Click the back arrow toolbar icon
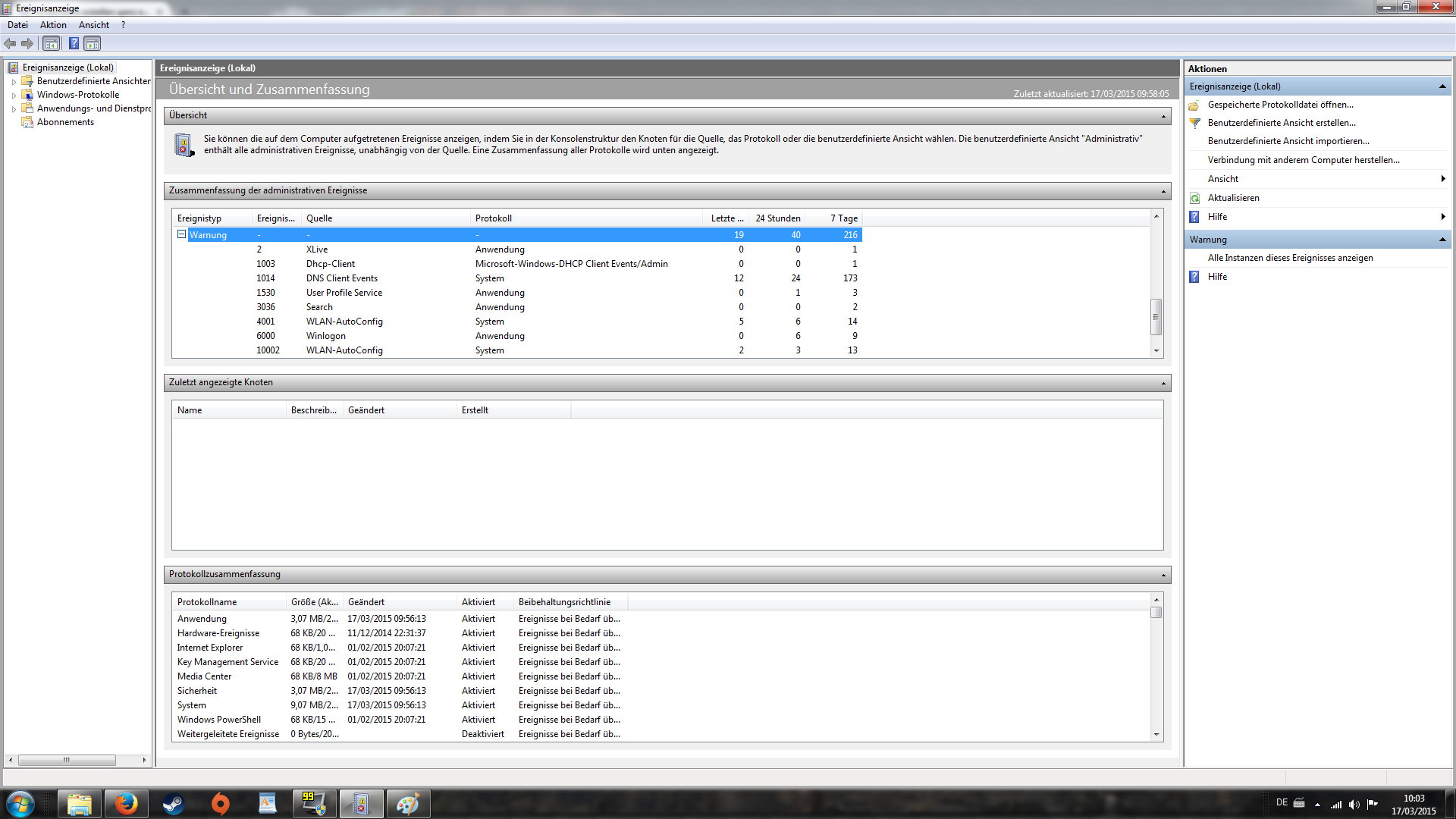 (x=10, y=44)
